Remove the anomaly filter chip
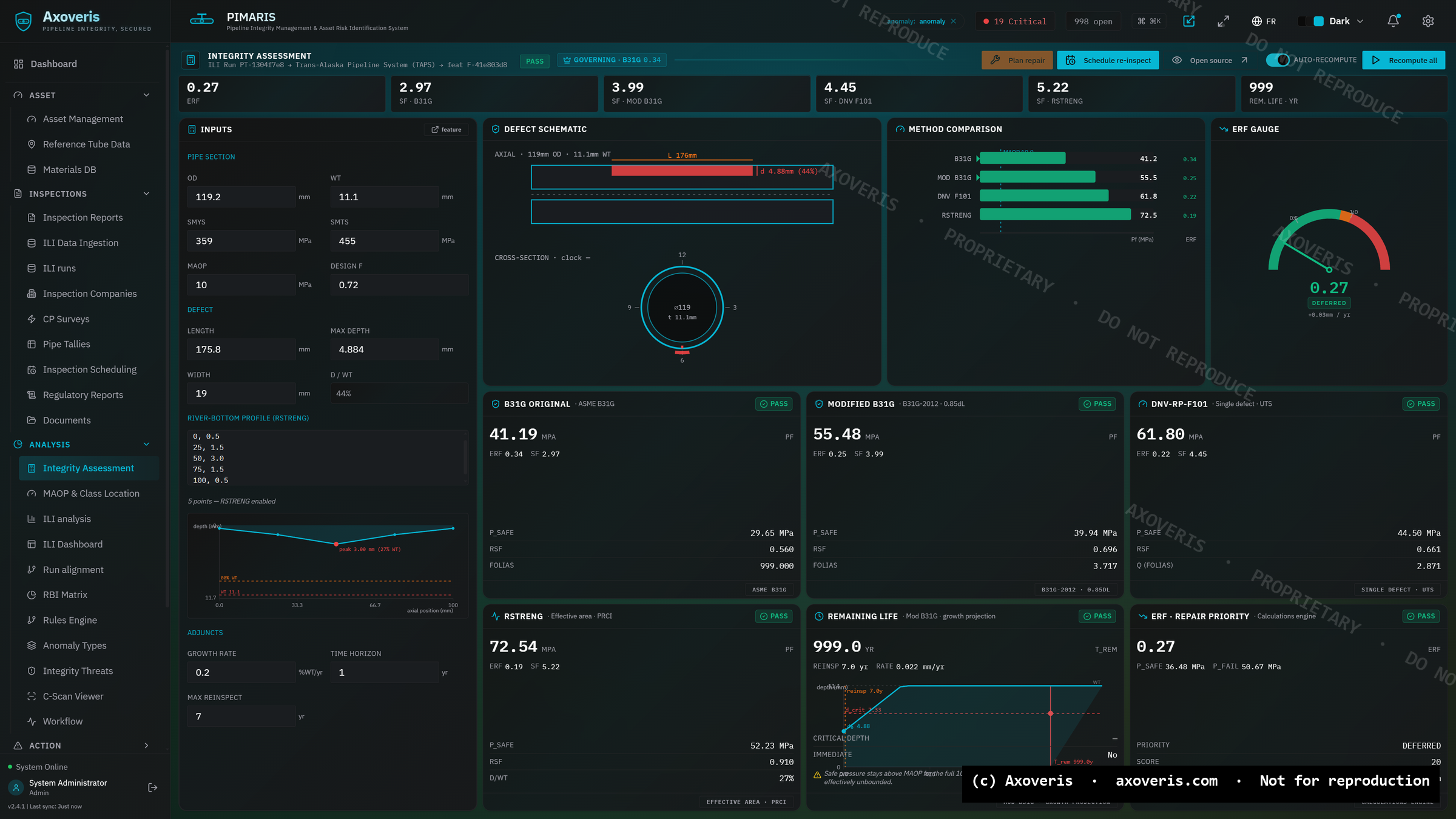The width and height of the screenshot is (1456, 819). point(954,21)
